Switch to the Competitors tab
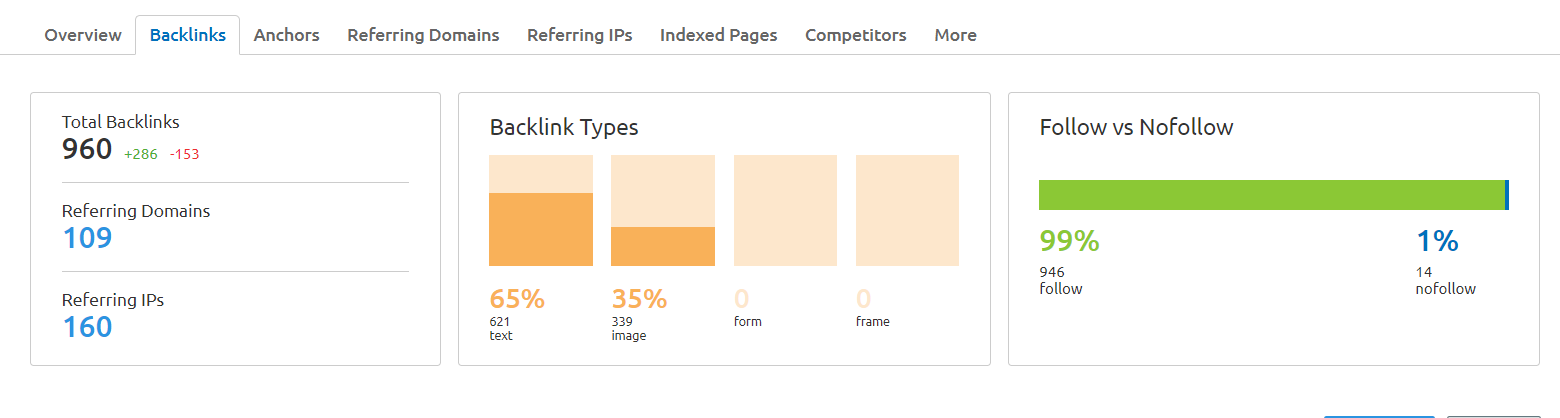 [x=855, y=35]
